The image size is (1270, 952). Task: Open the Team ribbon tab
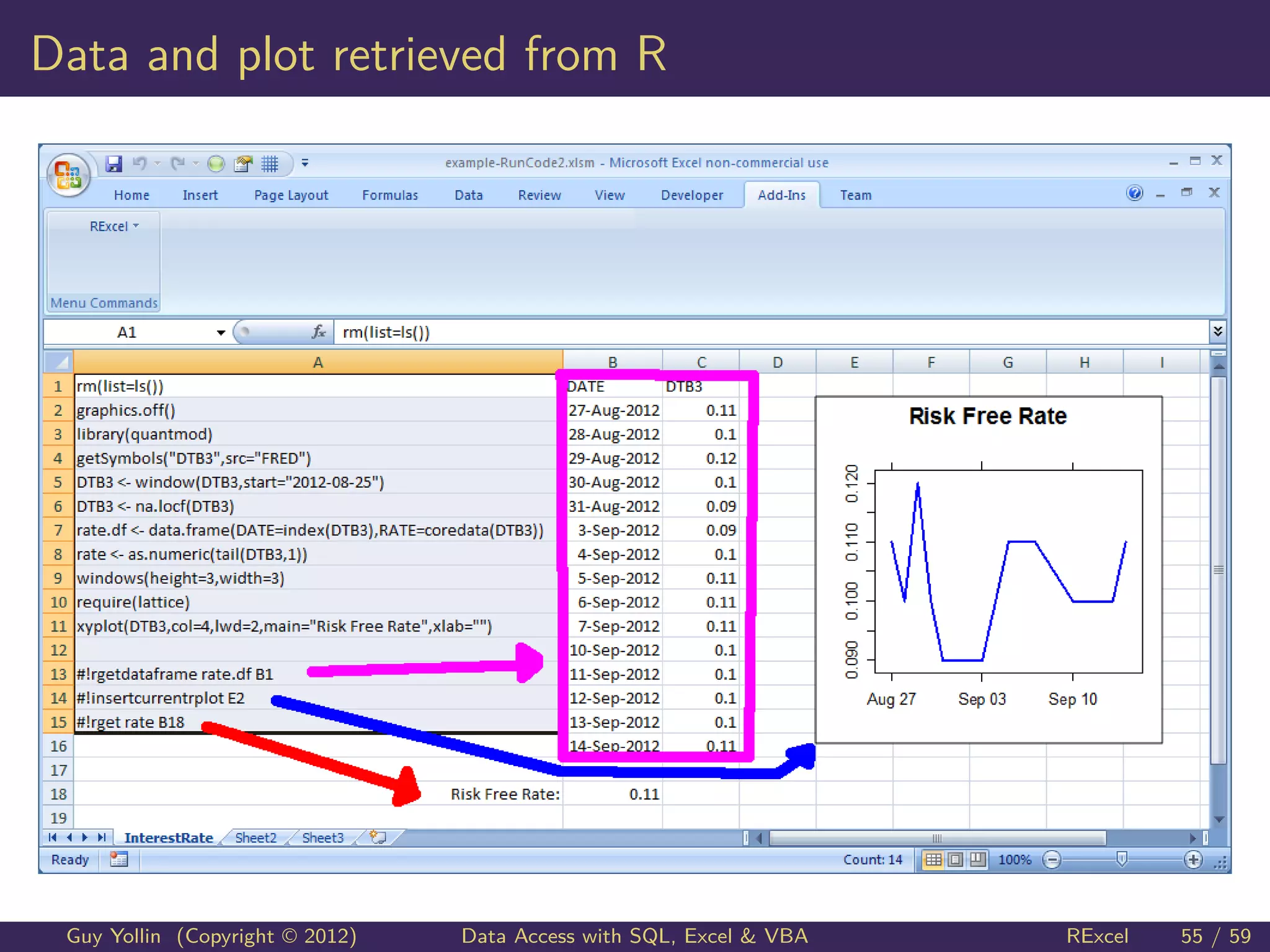tap(856, 195)
